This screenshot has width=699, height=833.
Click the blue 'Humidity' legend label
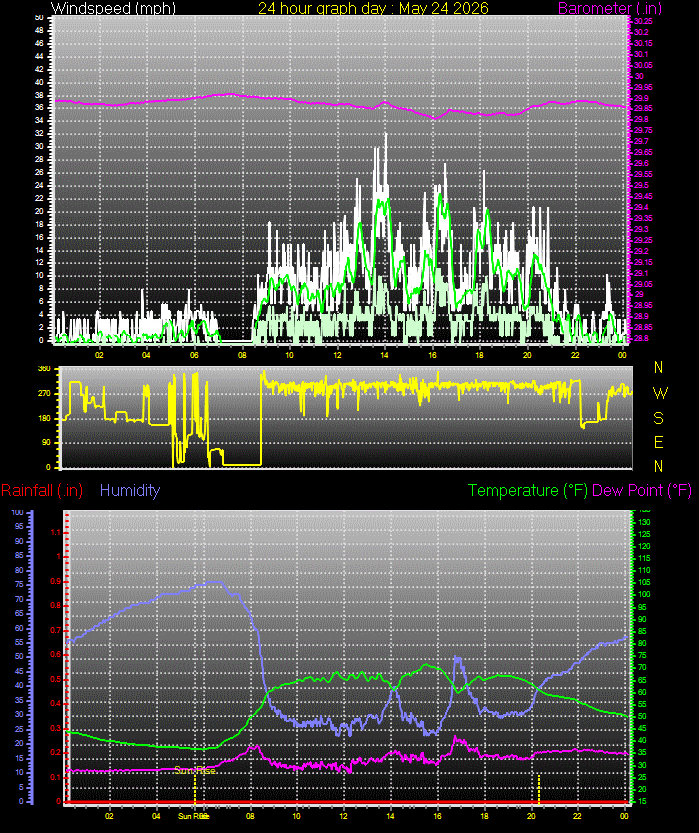[x=130, y=490]
